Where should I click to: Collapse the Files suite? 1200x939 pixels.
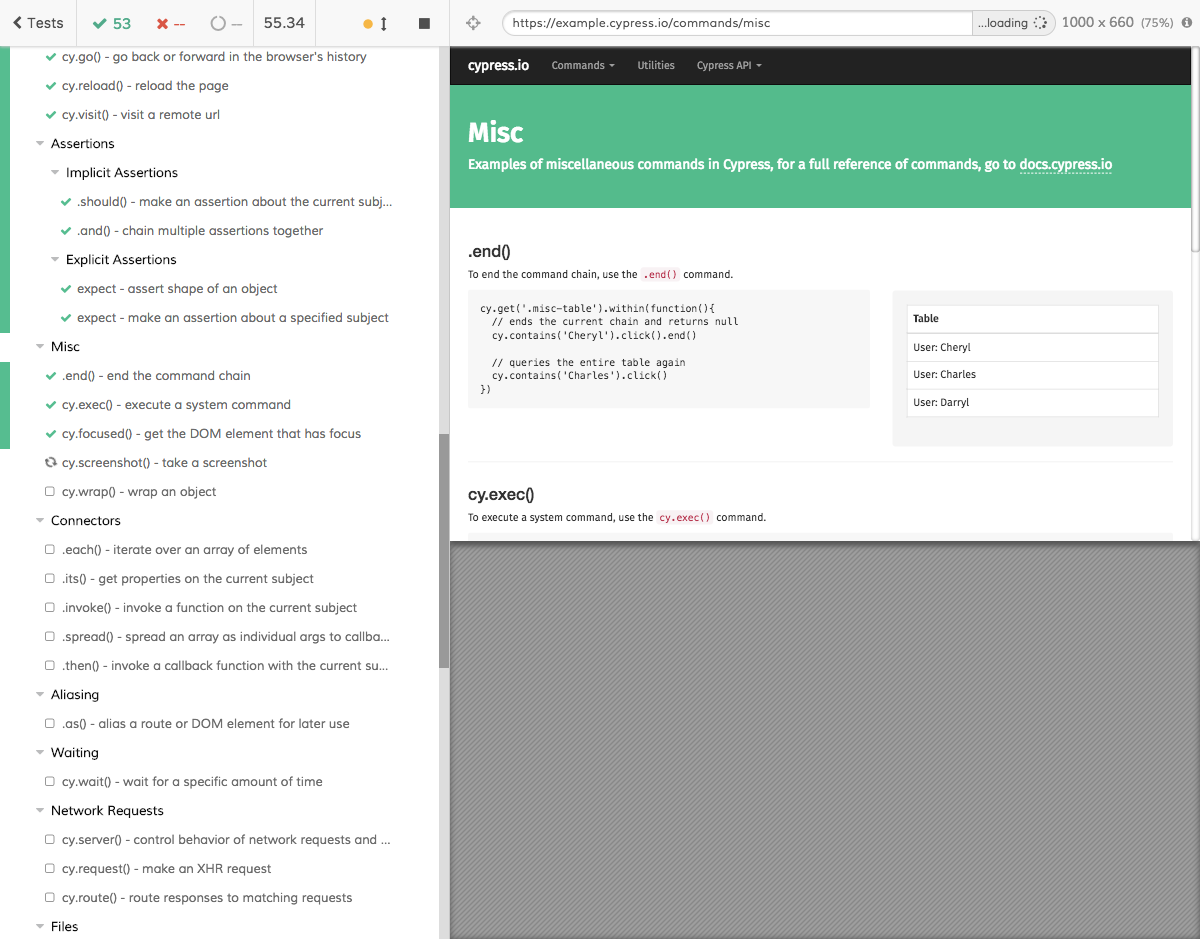[41, 927]
